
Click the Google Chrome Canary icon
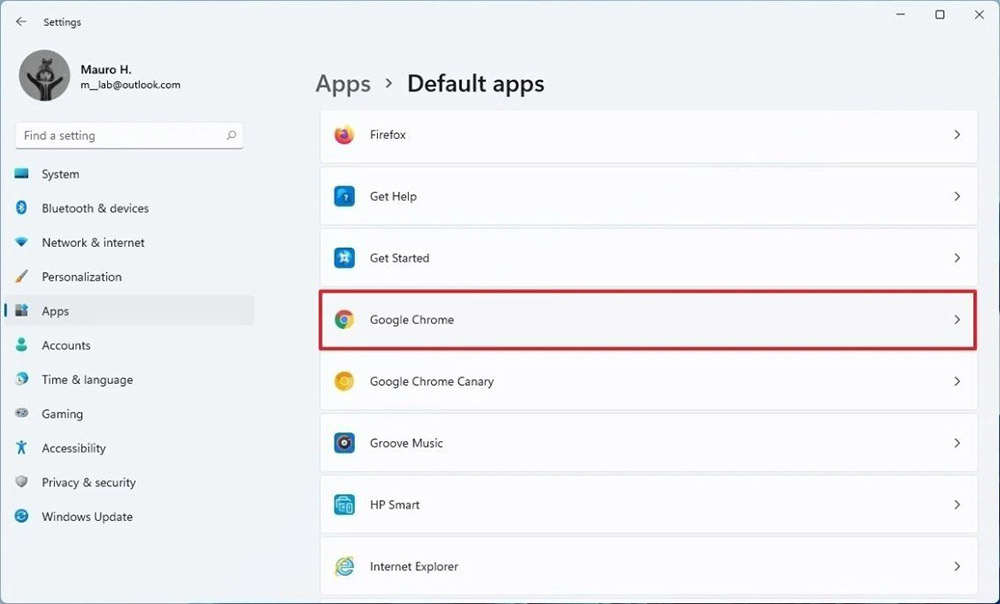tap(344, 381)
